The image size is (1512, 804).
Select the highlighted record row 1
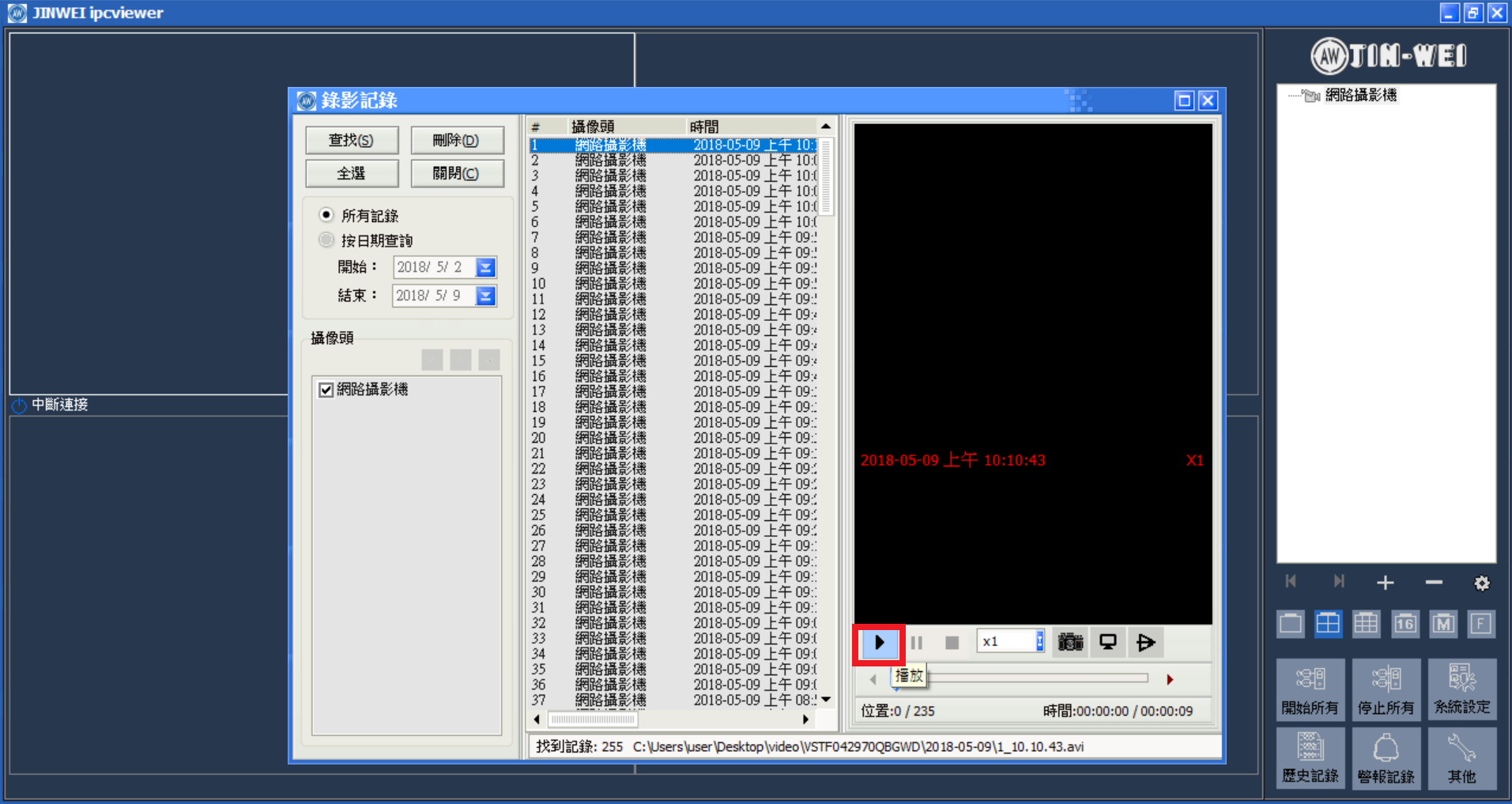tap(673, 145)
